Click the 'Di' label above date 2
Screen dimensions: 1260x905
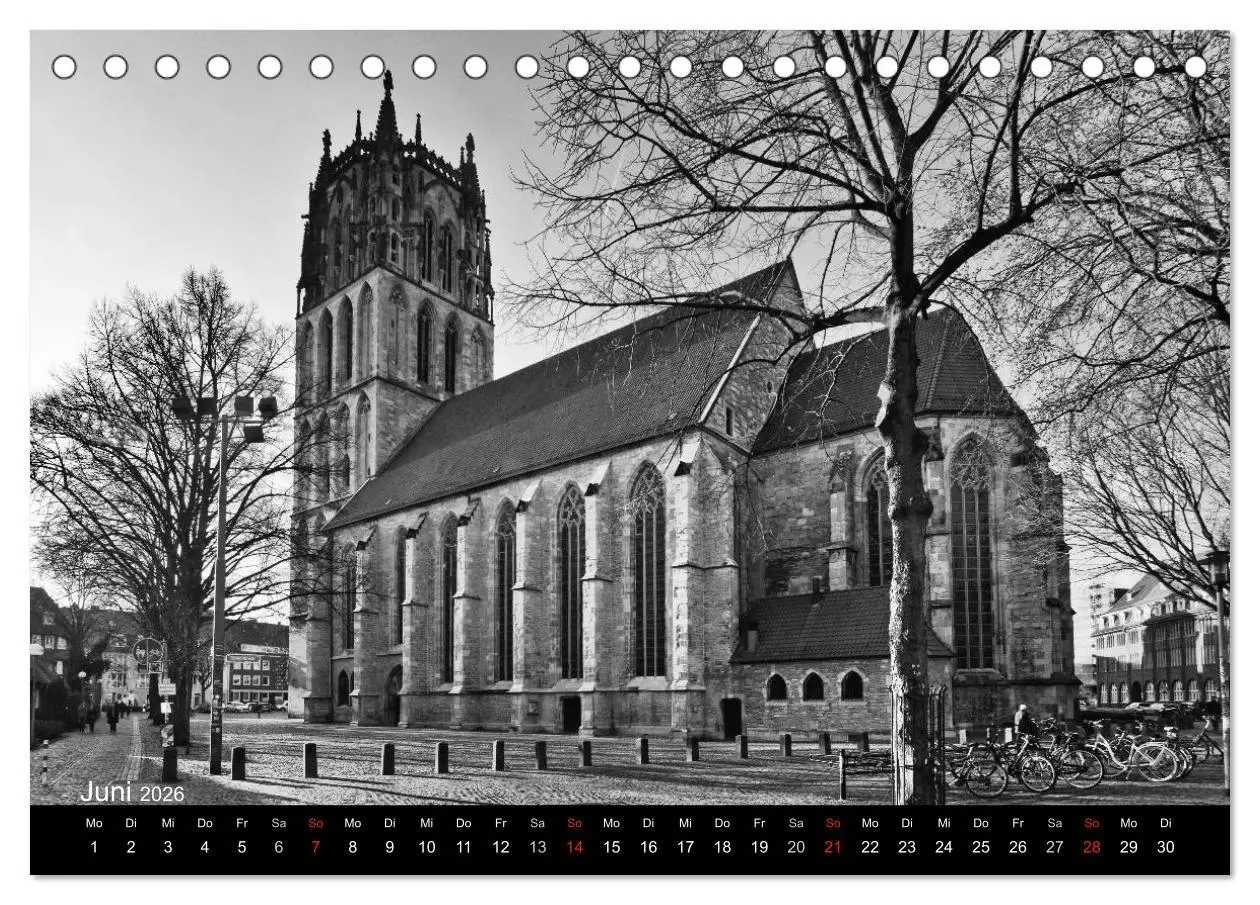(x=131, y=823)
